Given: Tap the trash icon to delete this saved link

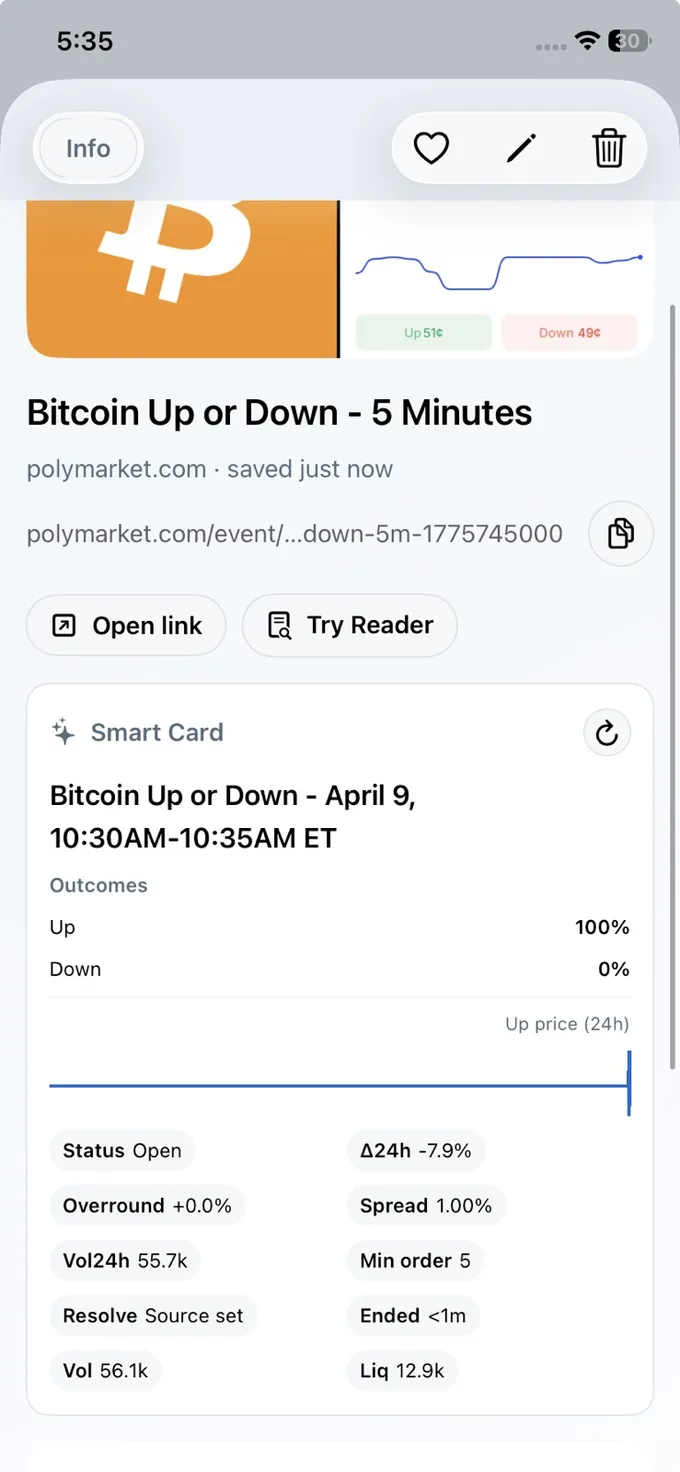Looking at the screenshot, I should [x=609, y=148].
